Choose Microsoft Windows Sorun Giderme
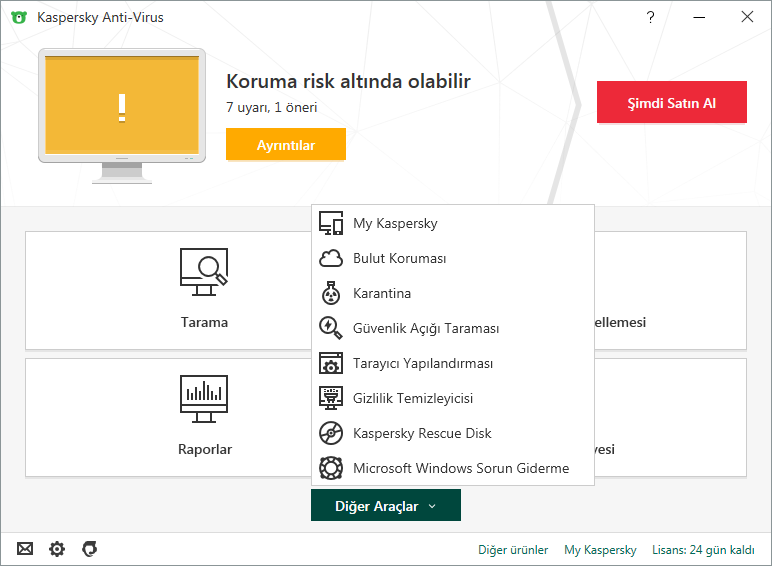Screen dimensions: 772x566 point(453,468)
